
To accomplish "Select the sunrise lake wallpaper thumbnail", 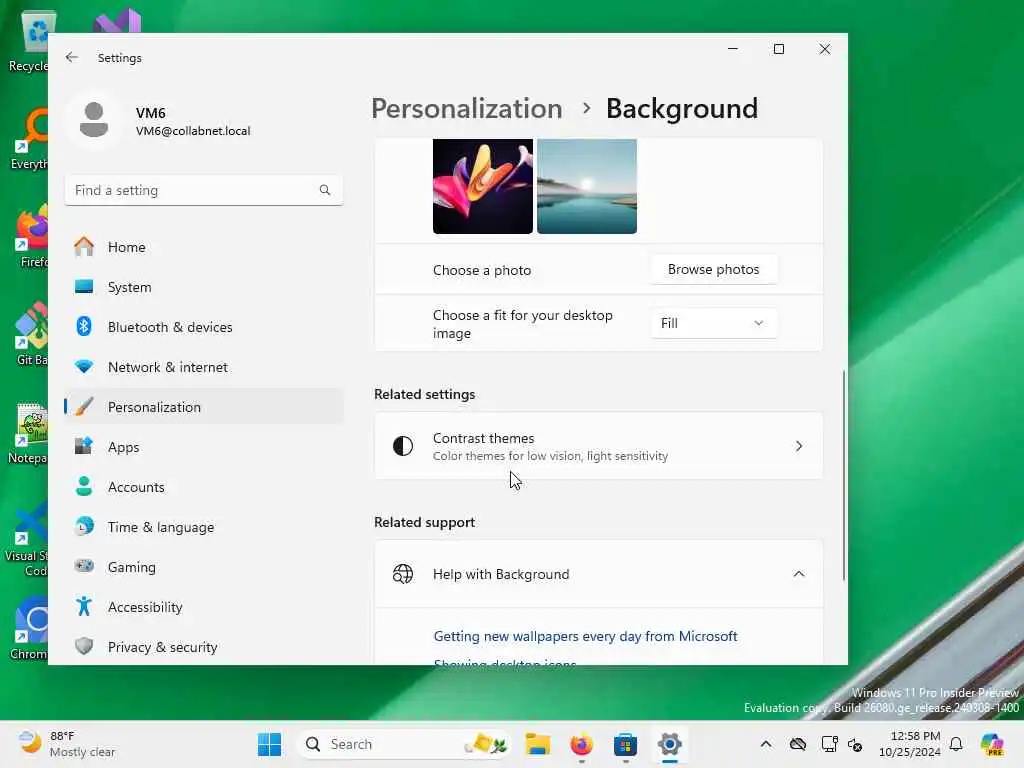I will (x=586, y=186).
